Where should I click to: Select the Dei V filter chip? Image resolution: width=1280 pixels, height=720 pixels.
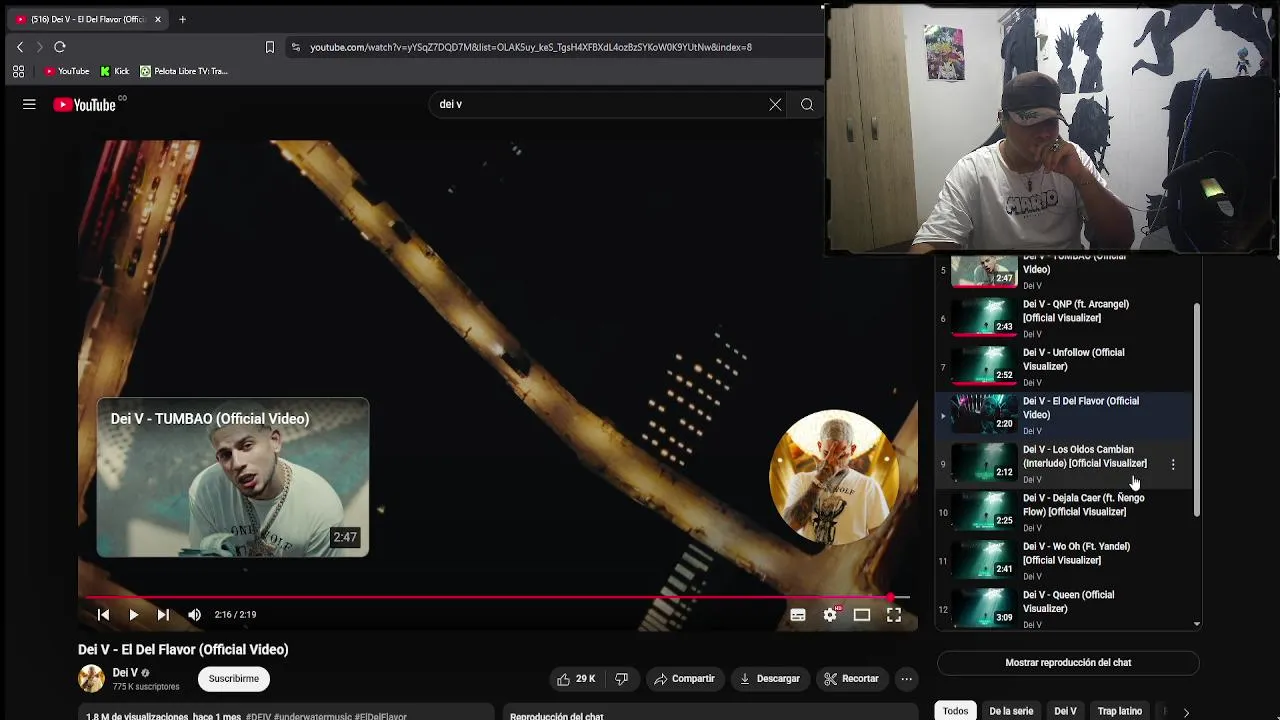(1065, 711)
